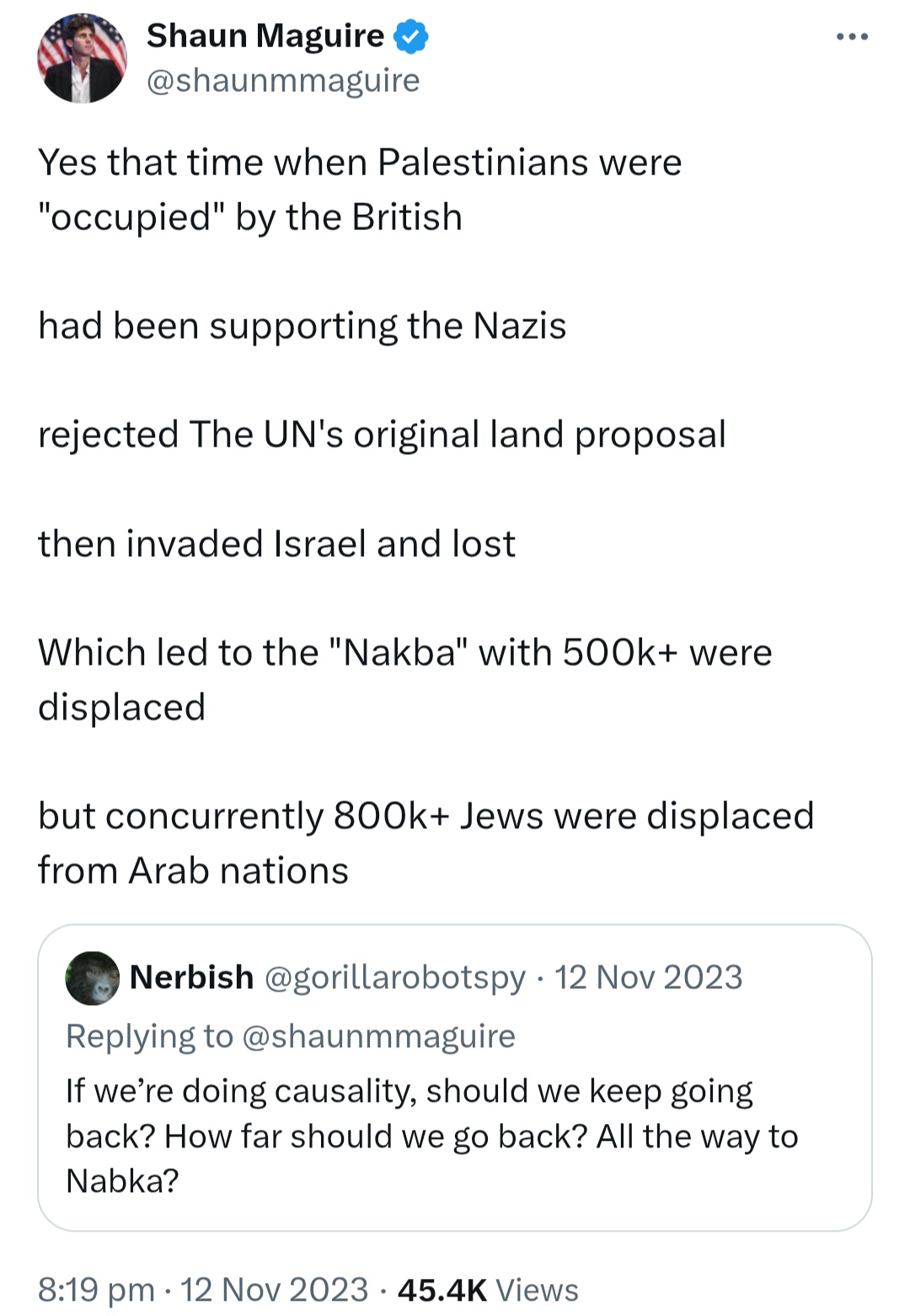The width and height of the screenshot is (910, 1316).
Task: Click the "then invaded Israel and lost" line
Action: pos(276,544)
